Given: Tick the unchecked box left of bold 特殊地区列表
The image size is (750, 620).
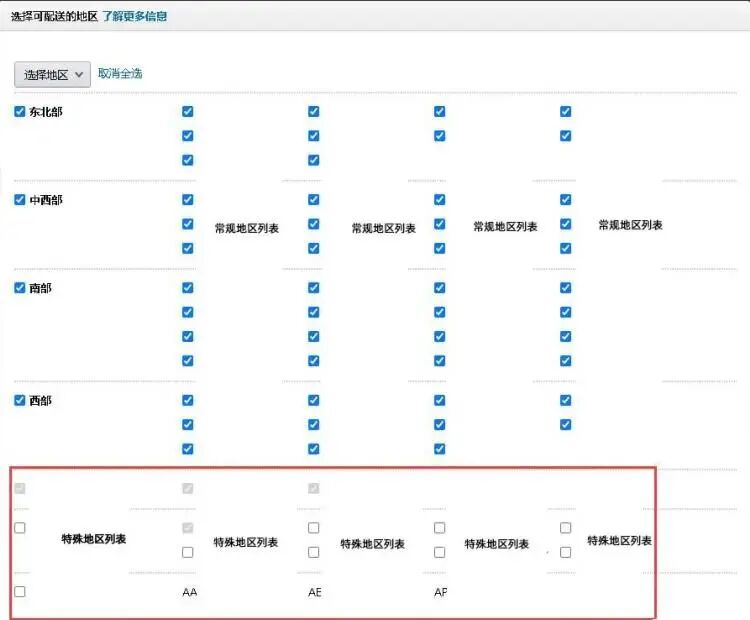Looking at the screenshot, I should click(x=20, y=528).
